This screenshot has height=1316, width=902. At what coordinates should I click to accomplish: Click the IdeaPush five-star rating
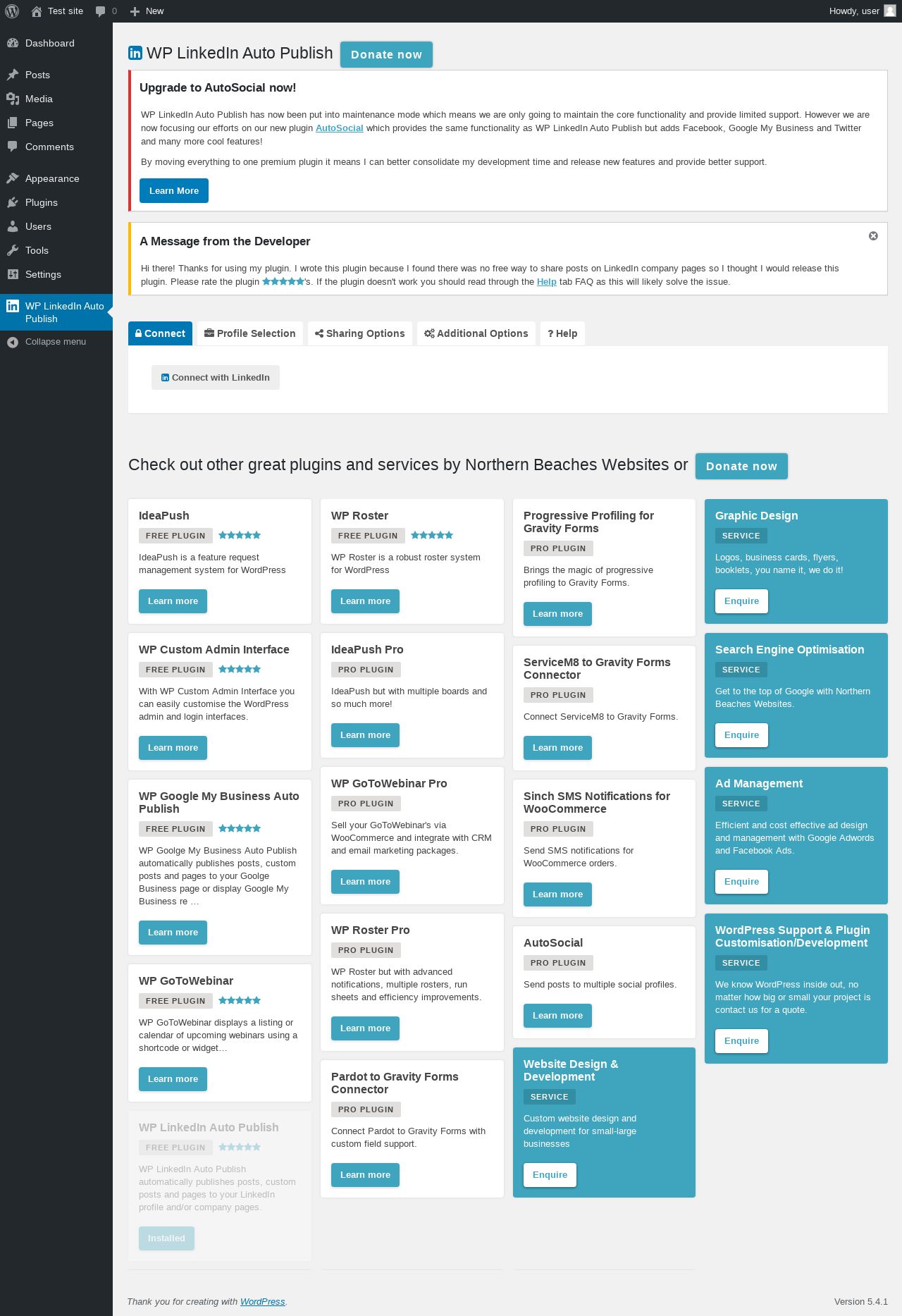point(240,535)
